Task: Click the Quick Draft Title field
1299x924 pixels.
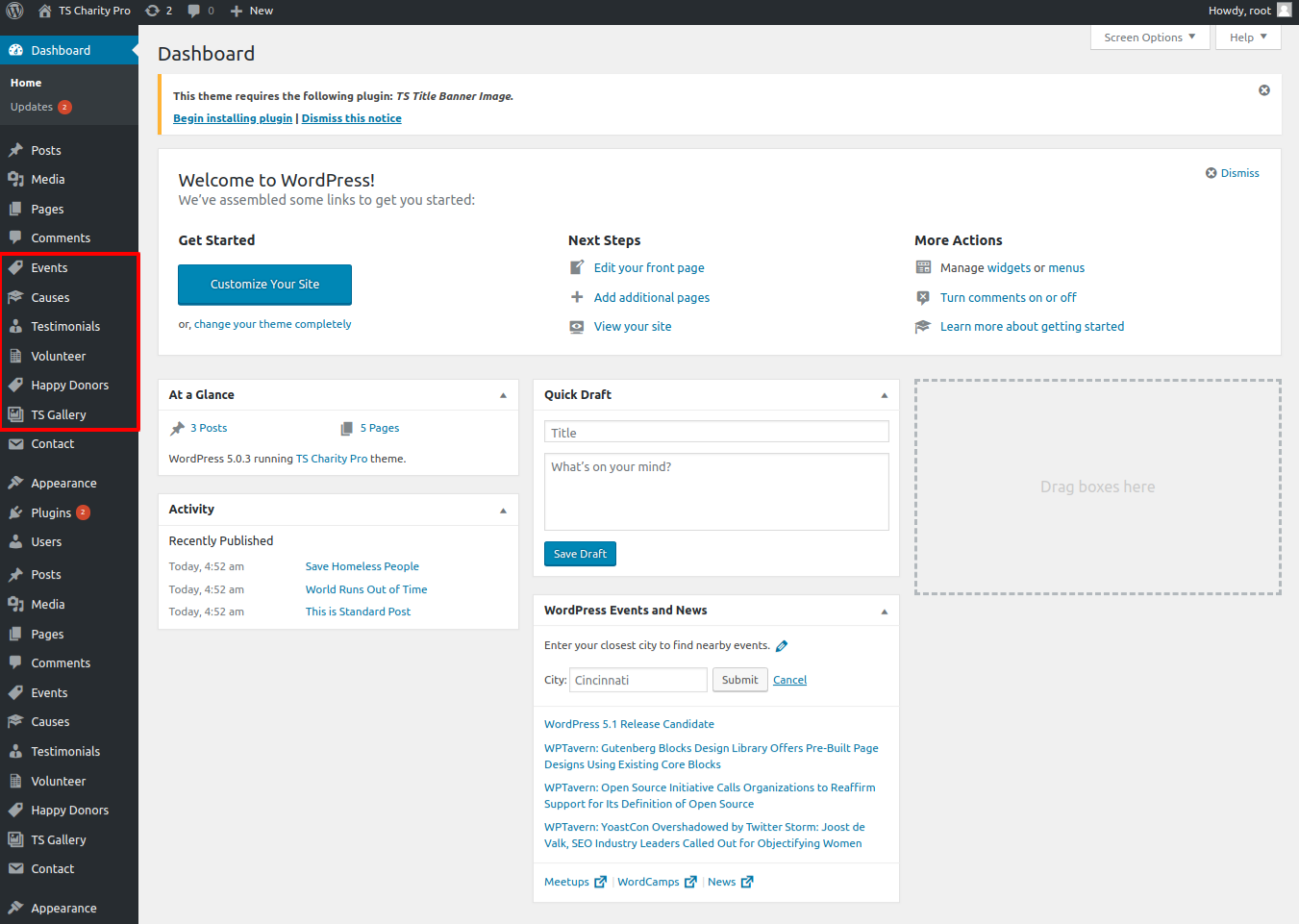Action: pos(715,433)
